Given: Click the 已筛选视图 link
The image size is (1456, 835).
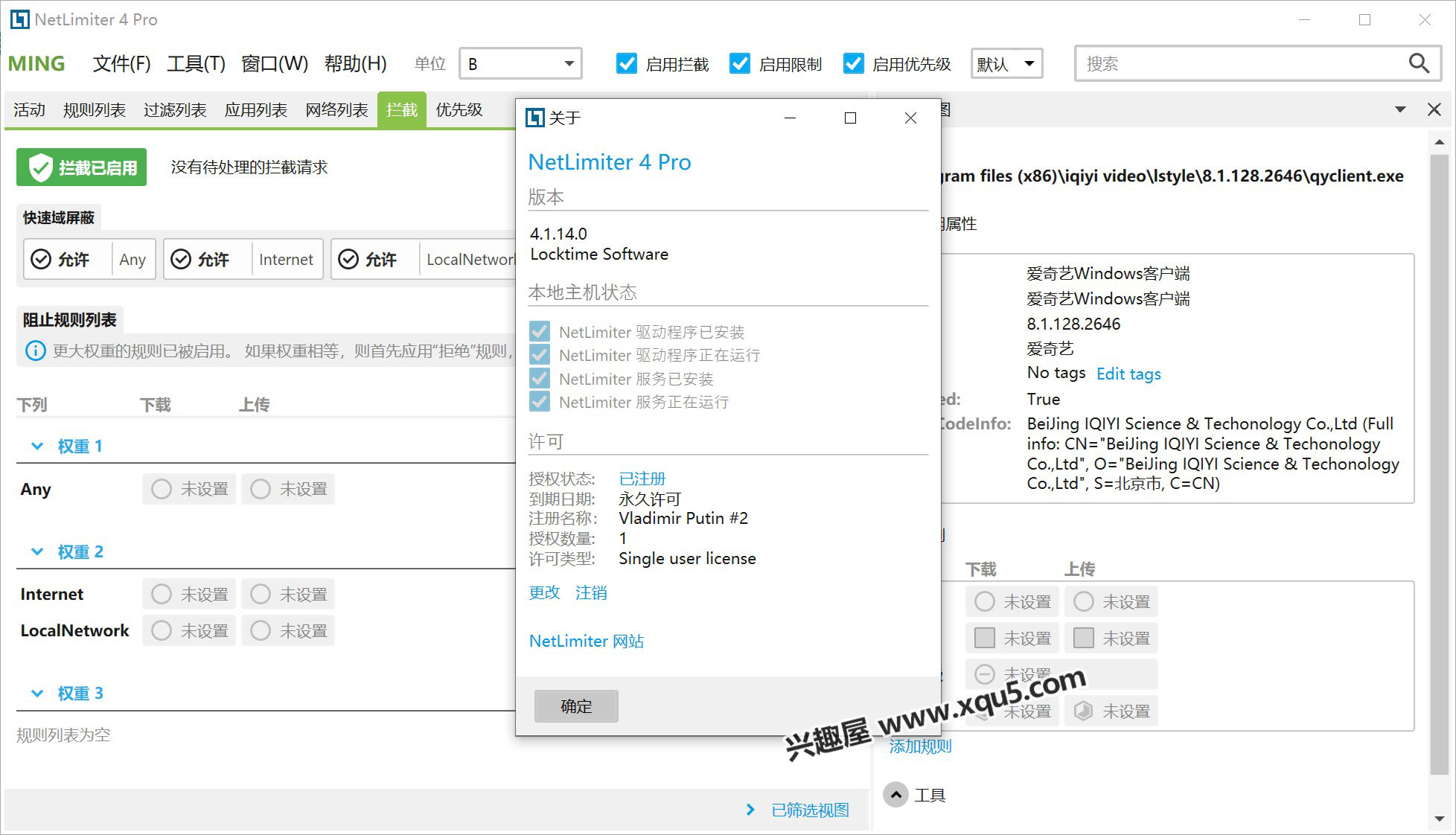Looking at the screenshot, I should click(x=810, y=810).
